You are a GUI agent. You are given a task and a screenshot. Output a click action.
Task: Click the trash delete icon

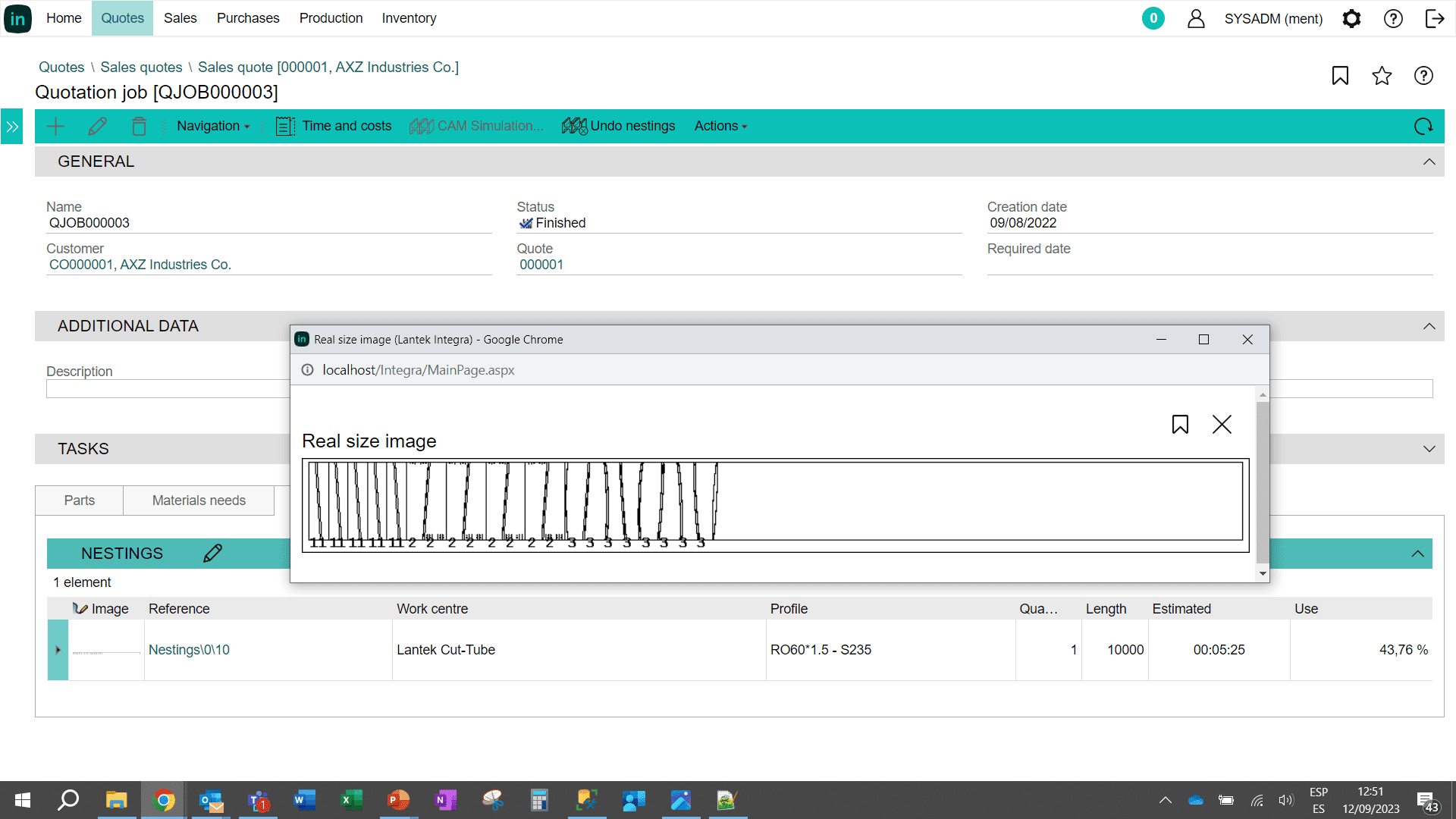139,126
